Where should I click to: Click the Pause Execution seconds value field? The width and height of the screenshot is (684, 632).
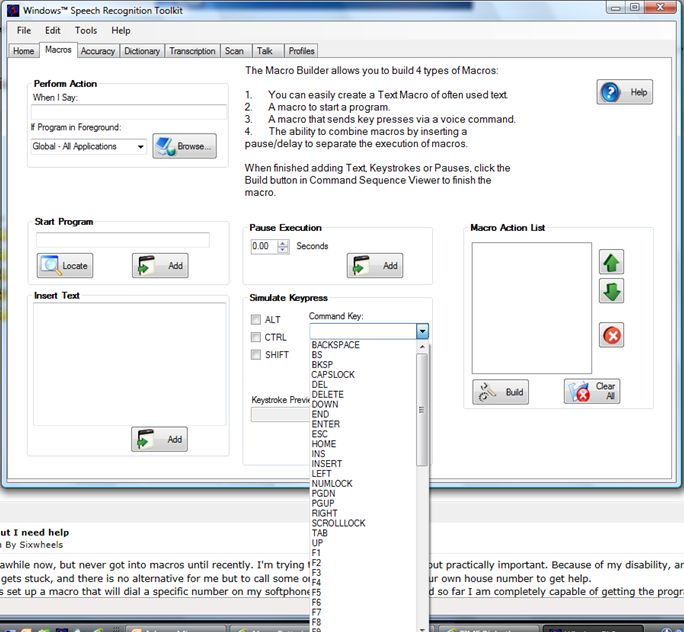tap(264, 246)
